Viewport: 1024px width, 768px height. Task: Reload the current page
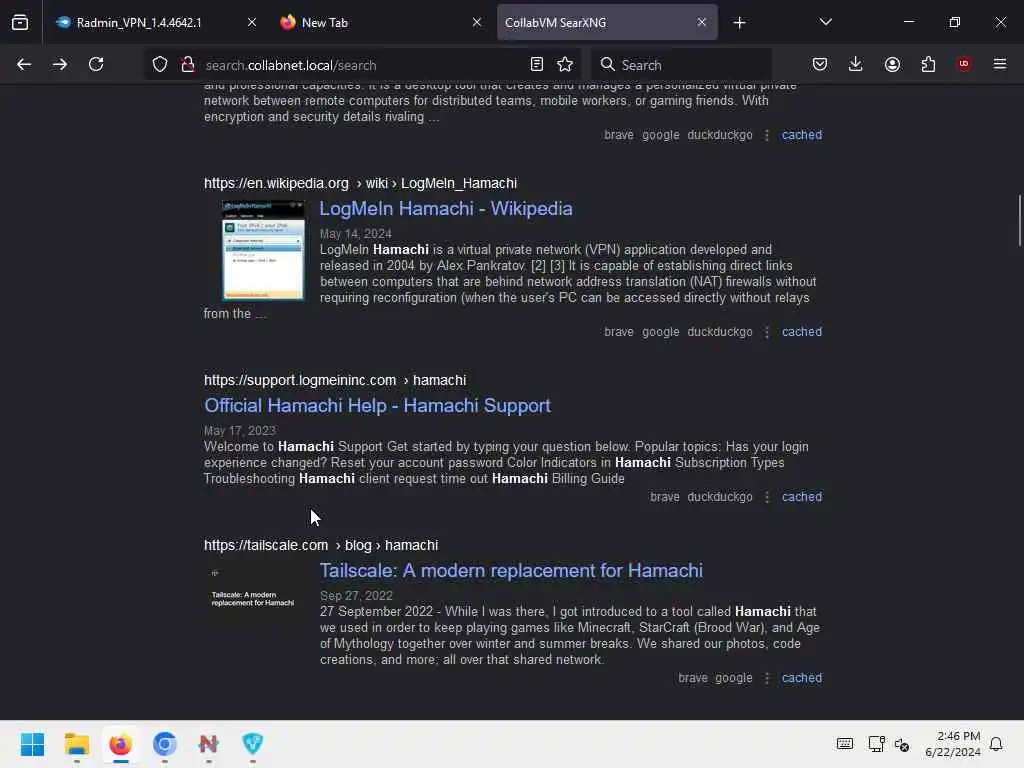96,64
